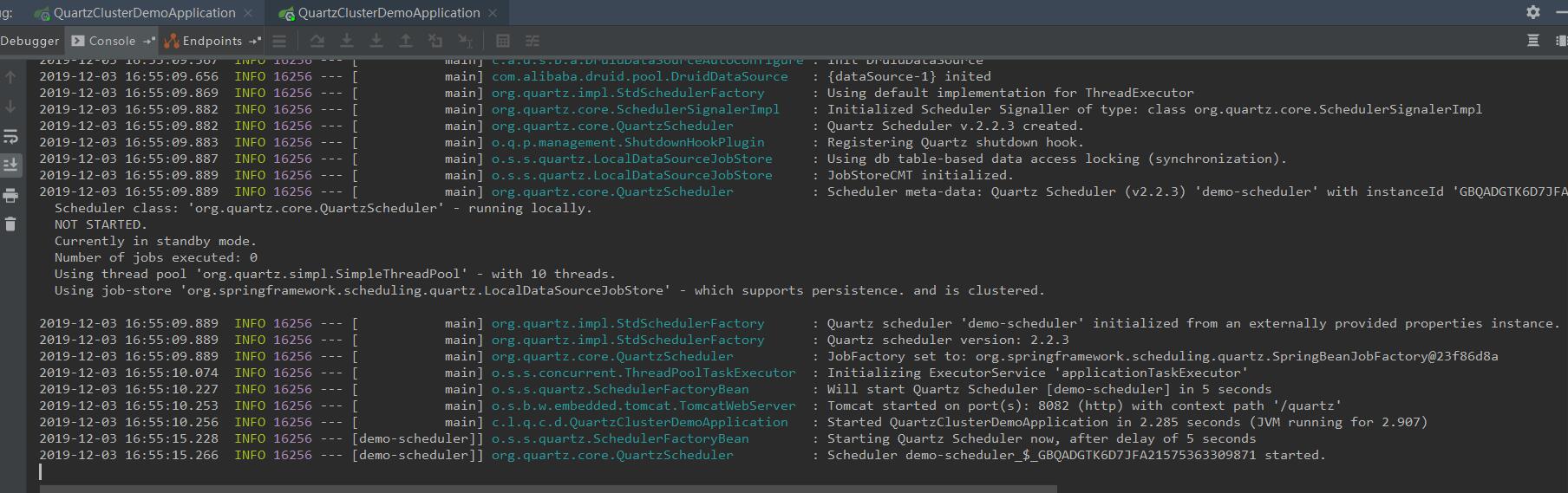Click horizontal scrollbar at console bottom
The image size is (1568, 493).
pyautogui.click(x=548, y=490)
